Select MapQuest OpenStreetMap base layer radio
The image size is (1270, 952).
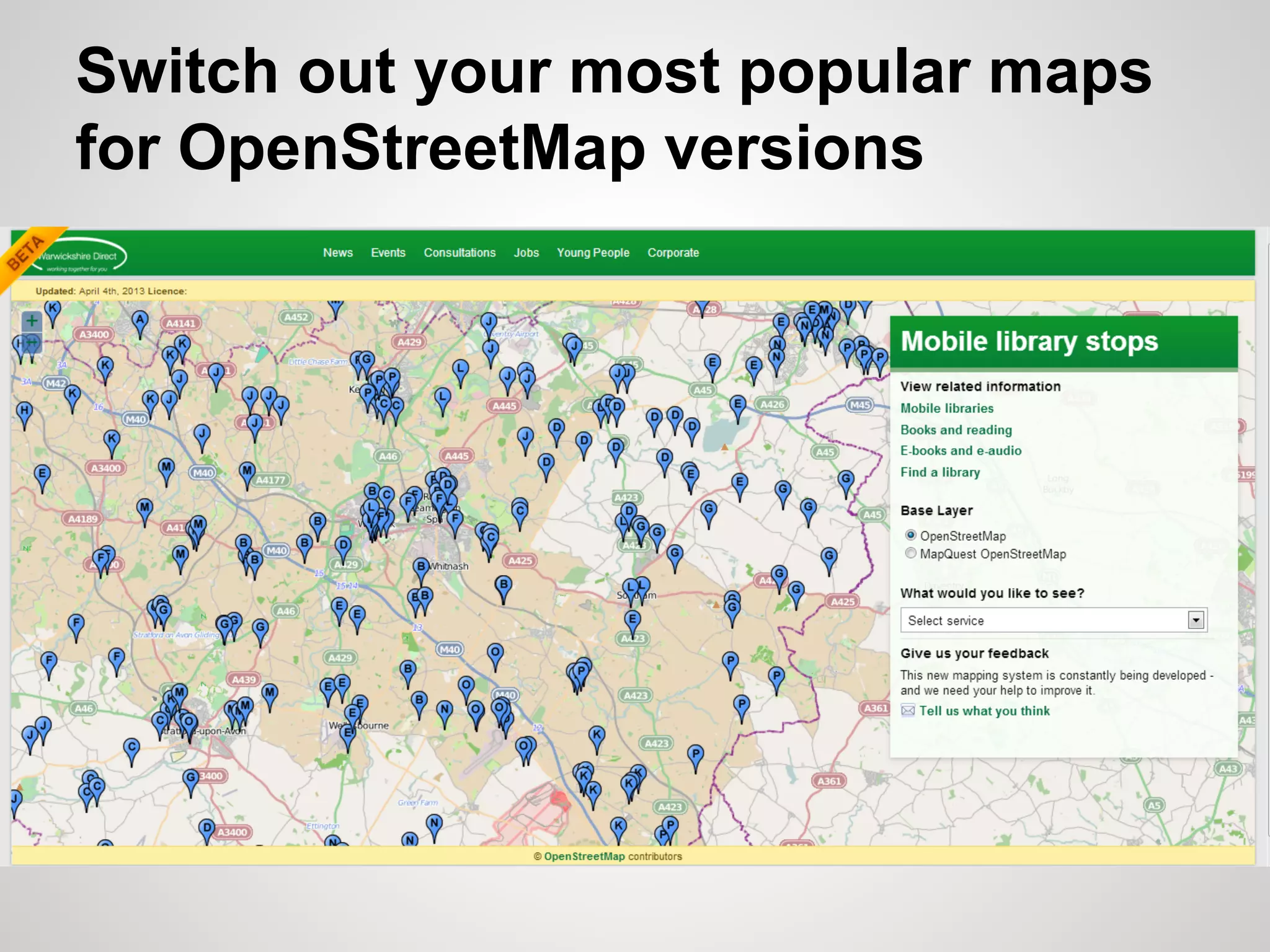pos(910,553)
